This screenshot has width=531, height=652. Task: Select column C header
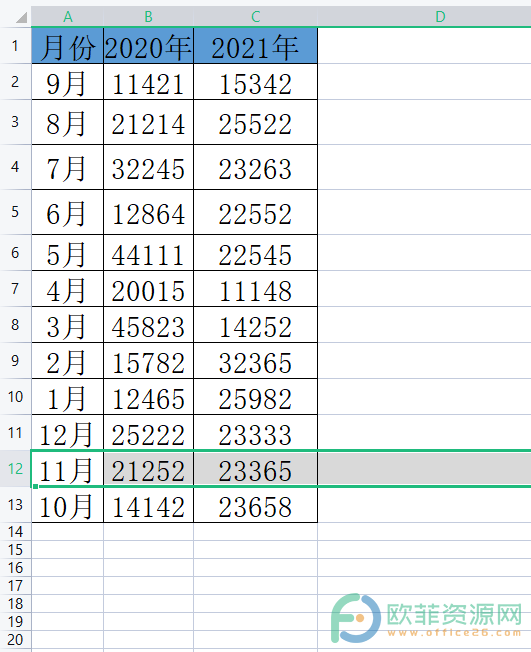pyautogui.click(x=255, y=17)
